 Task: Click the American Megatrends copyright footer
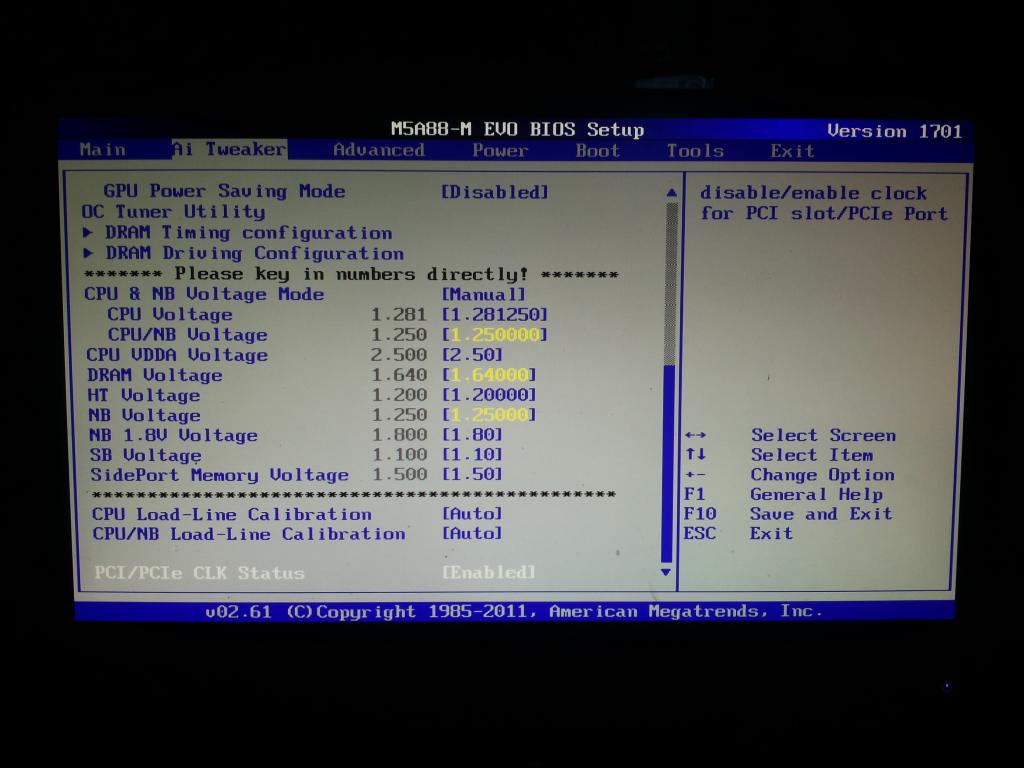click(x=513, y=611)
